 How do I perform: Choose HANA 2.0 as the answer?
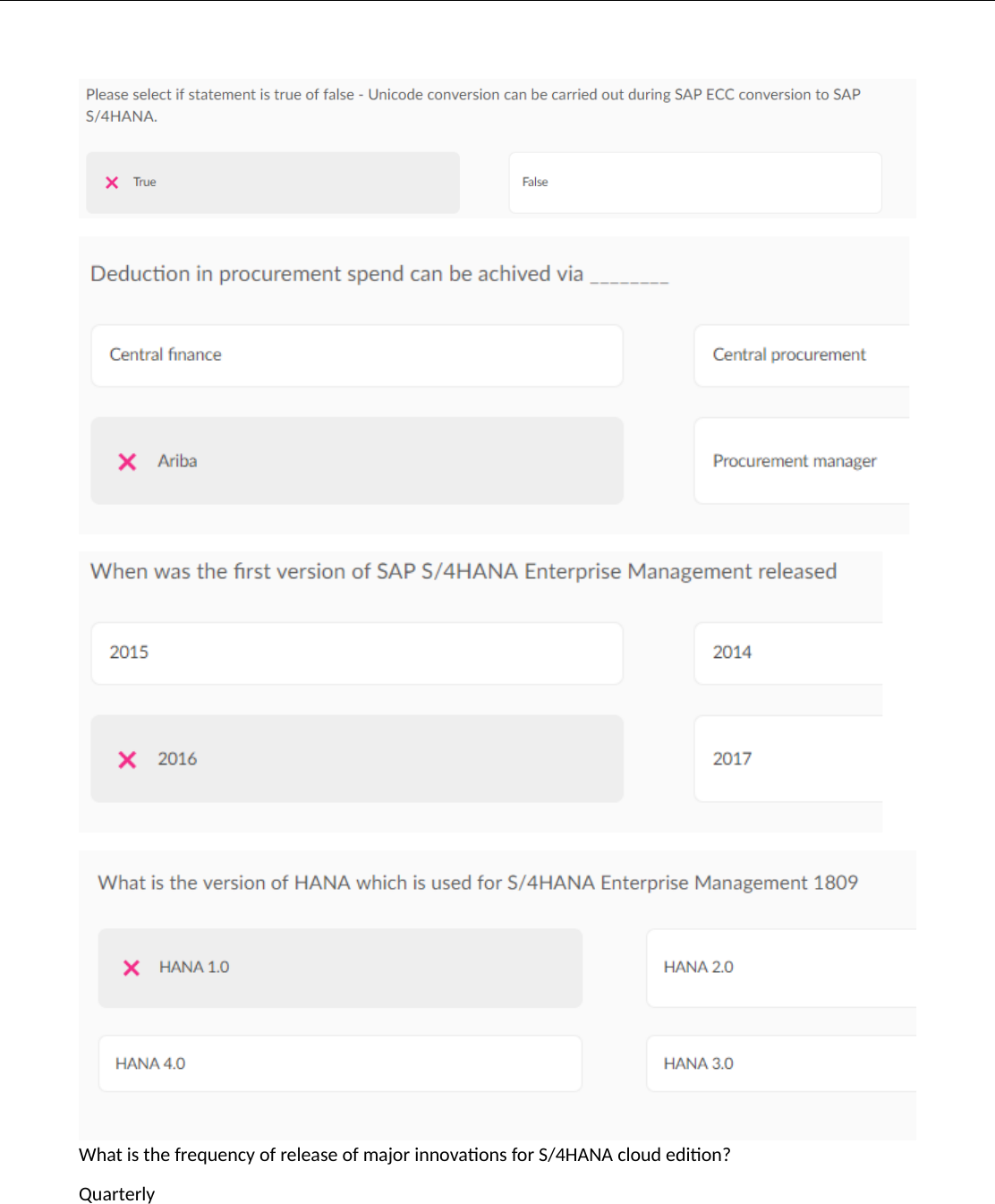780,968
